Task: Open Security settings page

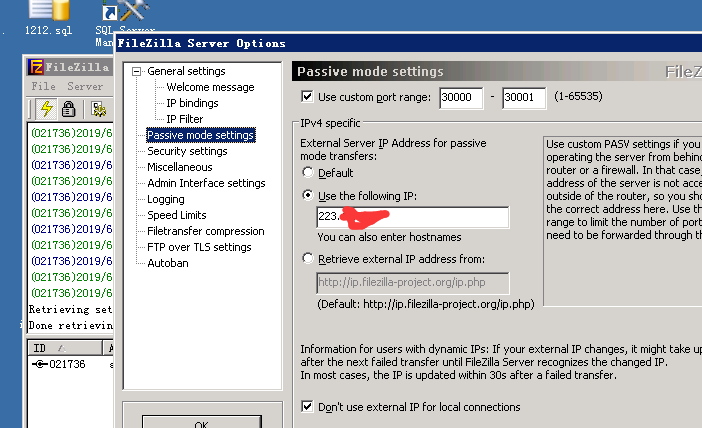Action: 187,151
